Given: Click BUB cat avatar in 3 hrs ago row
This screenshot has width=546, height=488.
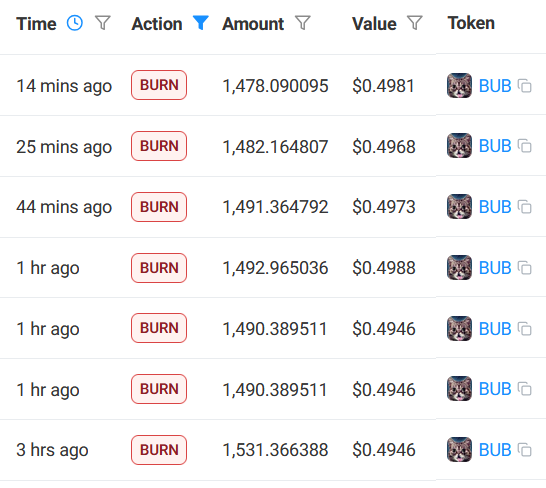Looking at the screenshot, I should click(459, 450).
